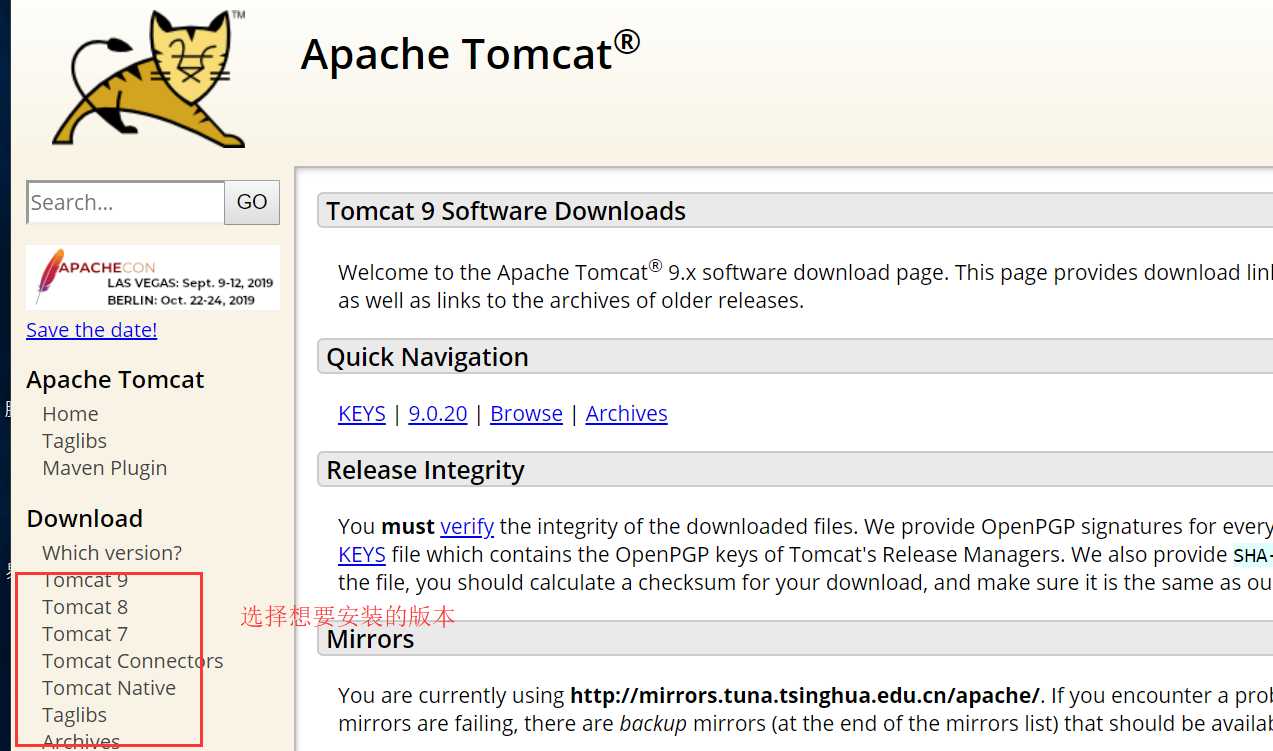Follow the "Save the date!" link
The width and height of the screenshot is (1273, 751).
[x=92, y=330]
